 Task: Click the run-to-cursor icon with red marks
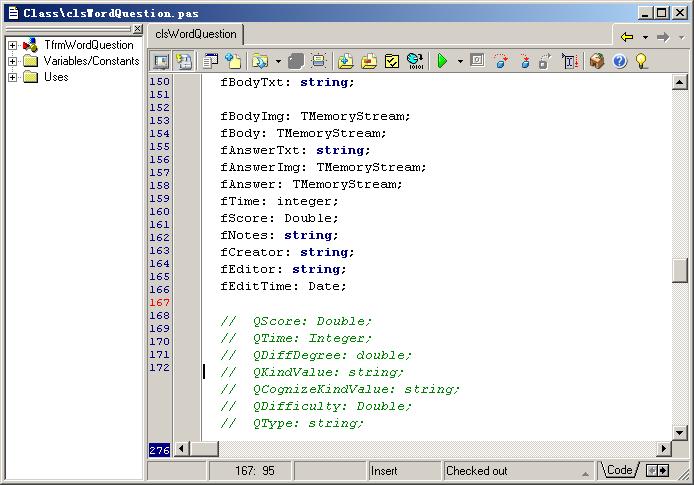[570, 62]
